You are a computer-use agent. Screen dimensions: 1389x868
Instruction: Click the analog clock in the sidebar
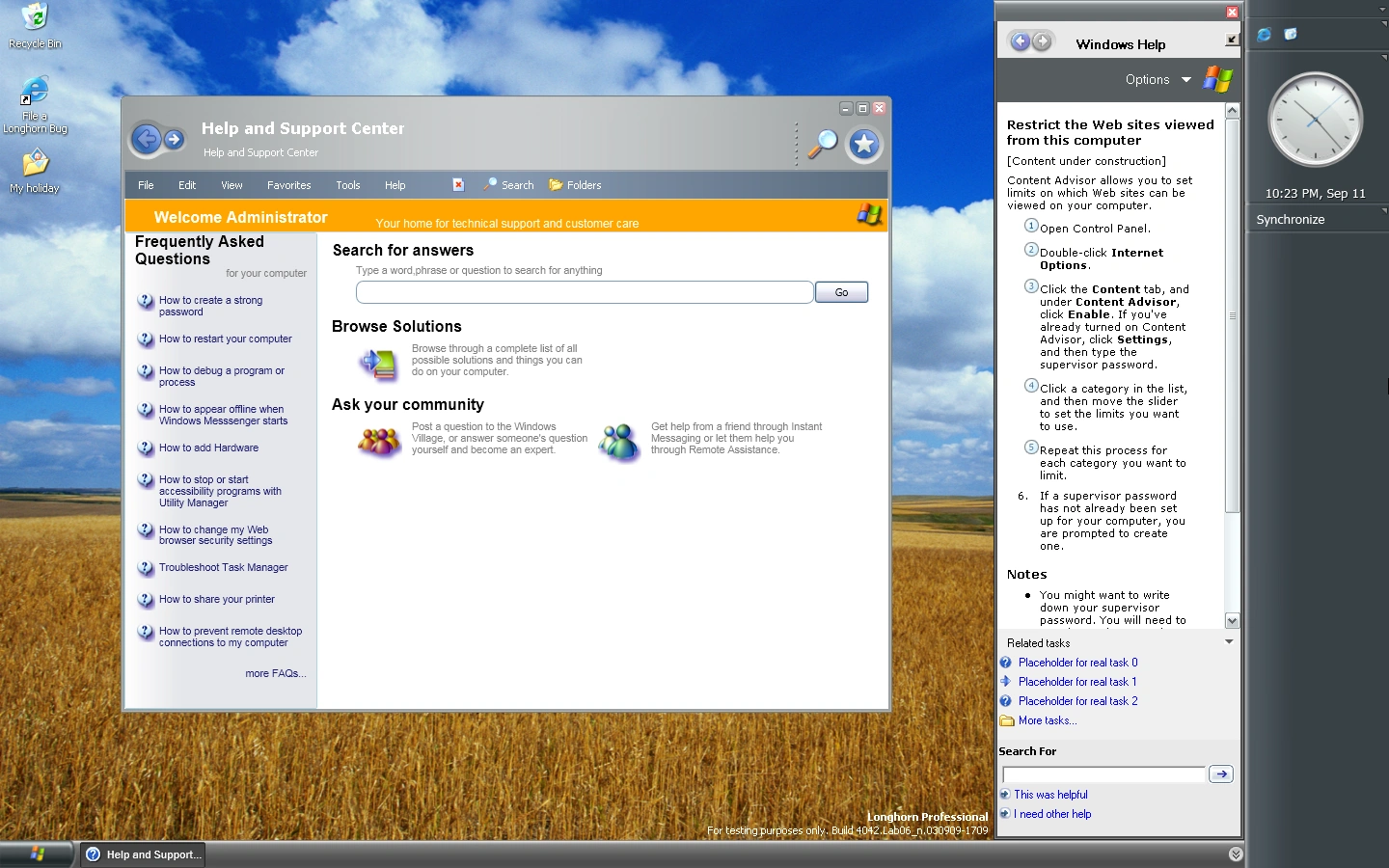click(x=1315, y=121)
